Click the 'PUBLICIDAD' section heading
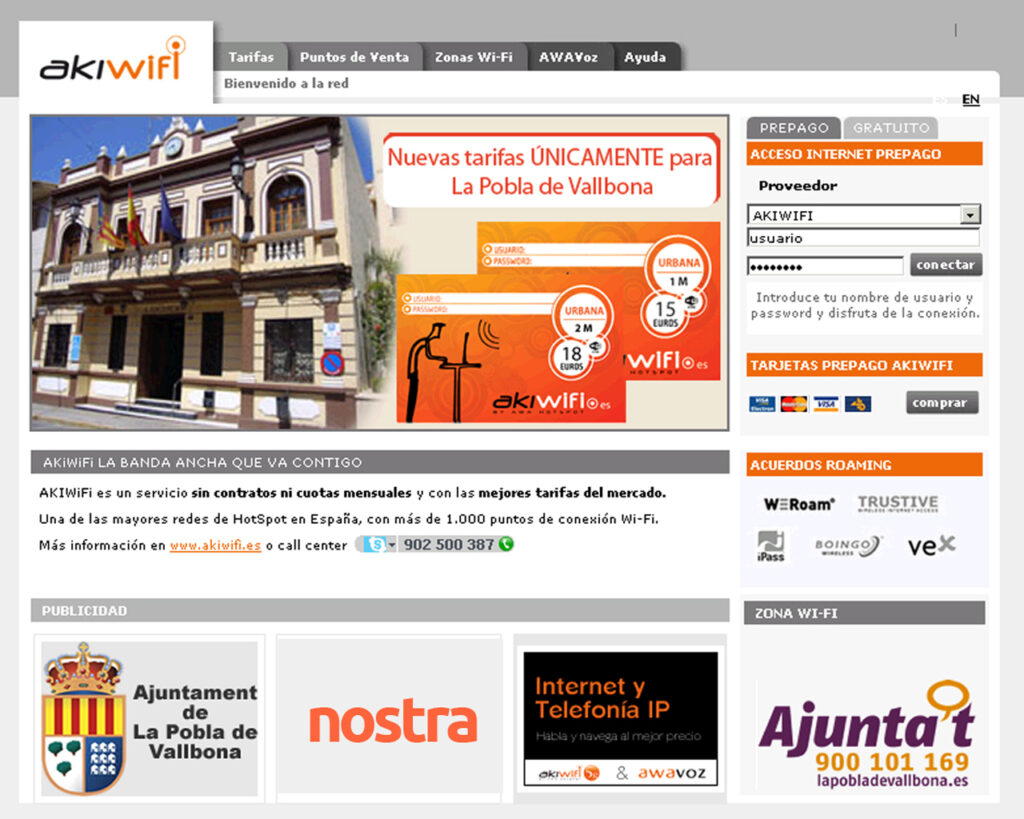Image resolution: width=1024 pixels, height=819 pixels. click(x=84, y=611)
